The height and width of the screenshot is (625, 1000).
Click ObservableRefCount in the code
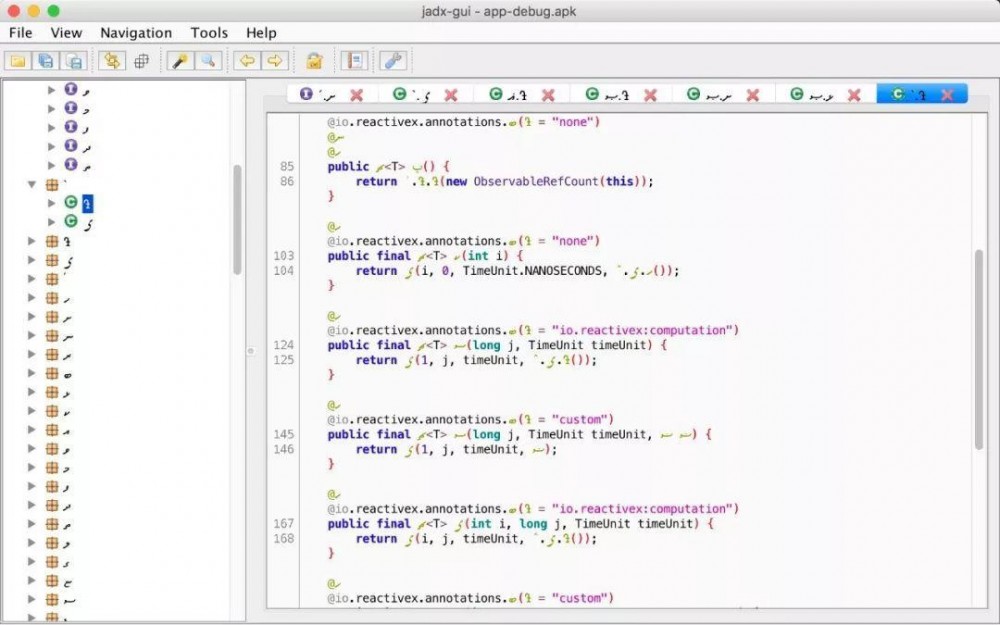pos(536,182)
